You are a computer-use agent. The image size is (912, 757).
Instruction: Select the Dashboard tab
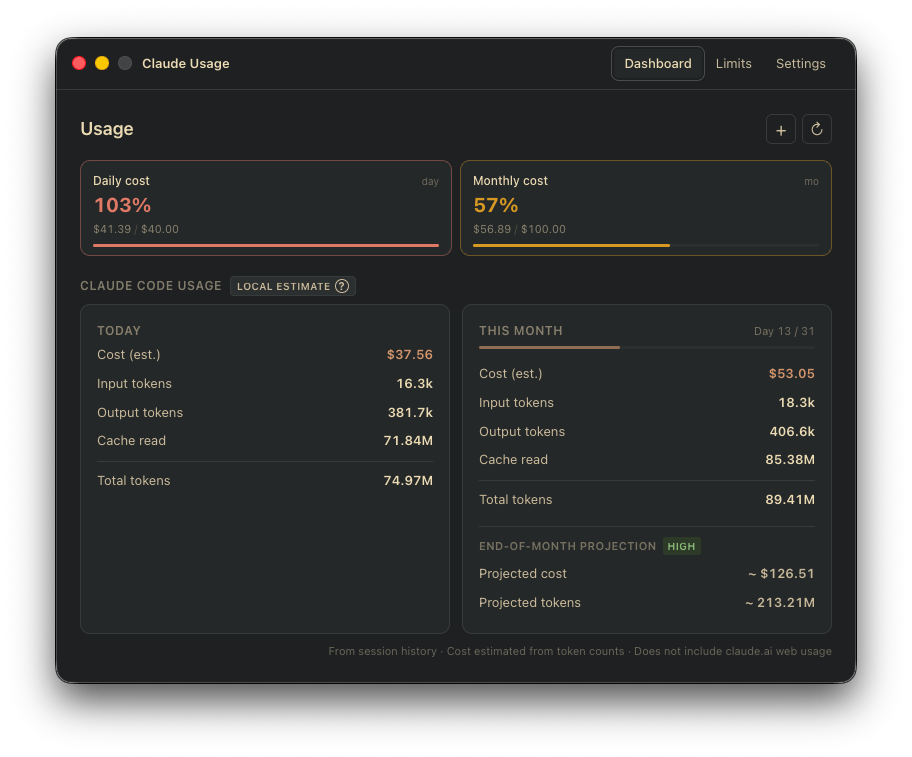(657, 63)
